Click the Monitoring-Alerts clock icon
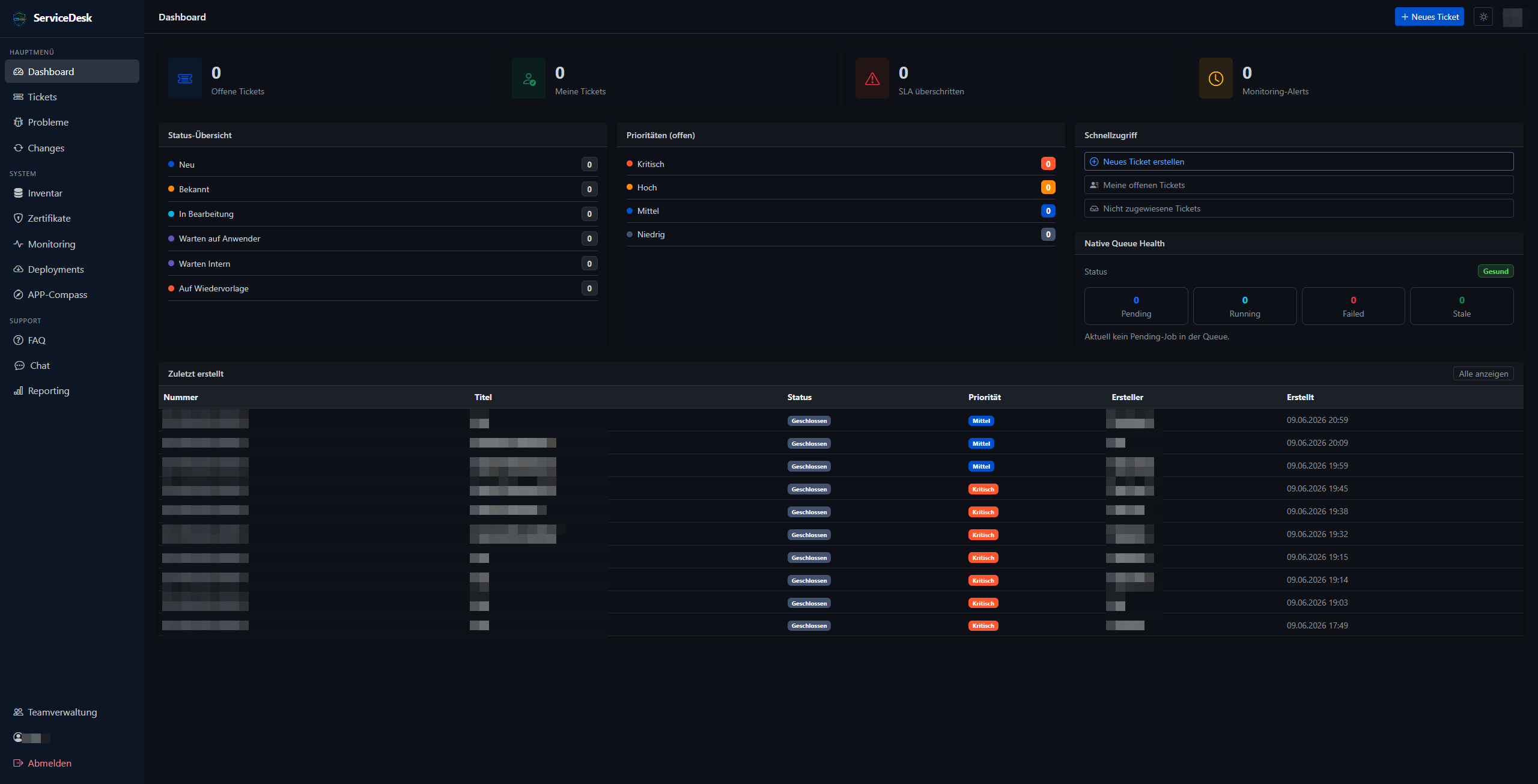This screenshot has width=1538, height=784. coord(1216,79)
